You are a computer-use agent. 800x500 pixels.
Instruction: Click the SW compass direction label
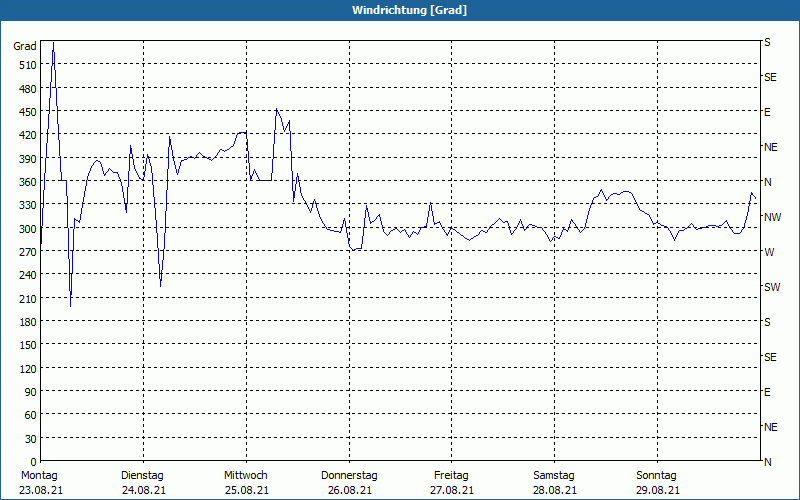771,287
